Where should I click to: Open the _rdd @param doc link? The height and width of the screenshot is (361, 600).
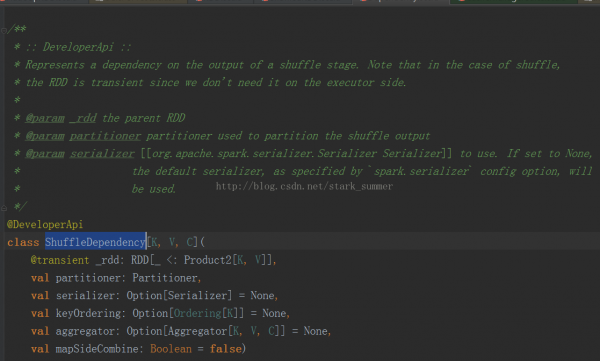[x=83, y=118]
